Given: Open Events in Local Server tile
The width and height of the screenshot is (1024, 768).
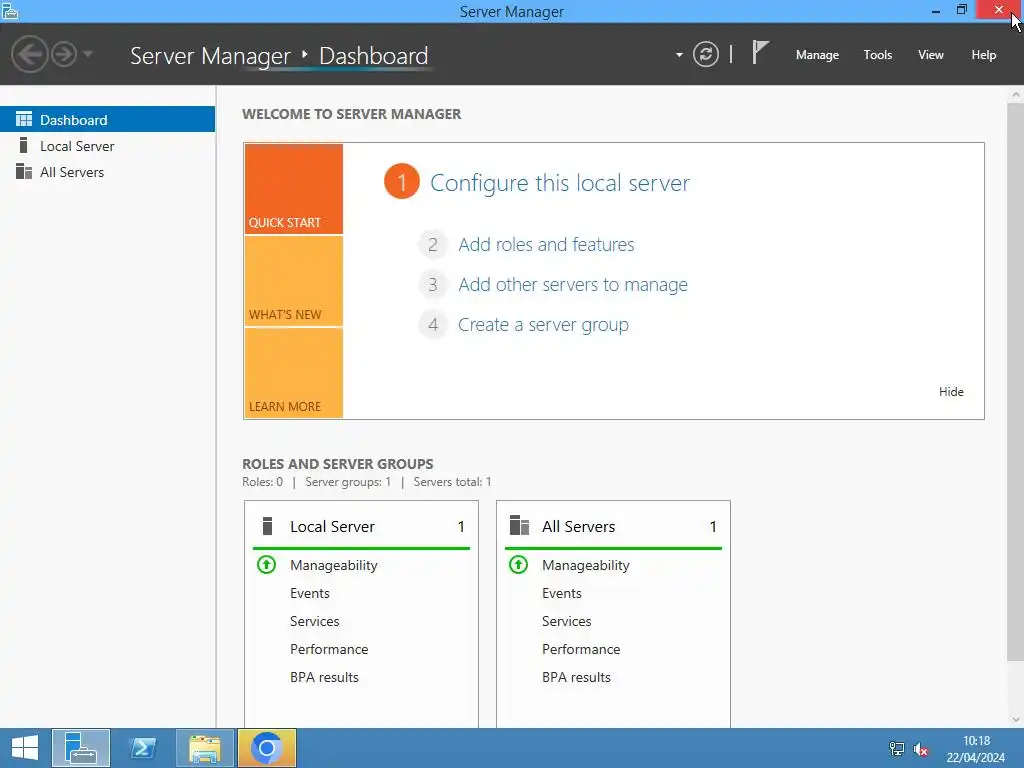Looking at the screenshot, I should click(x=310, y=593).
